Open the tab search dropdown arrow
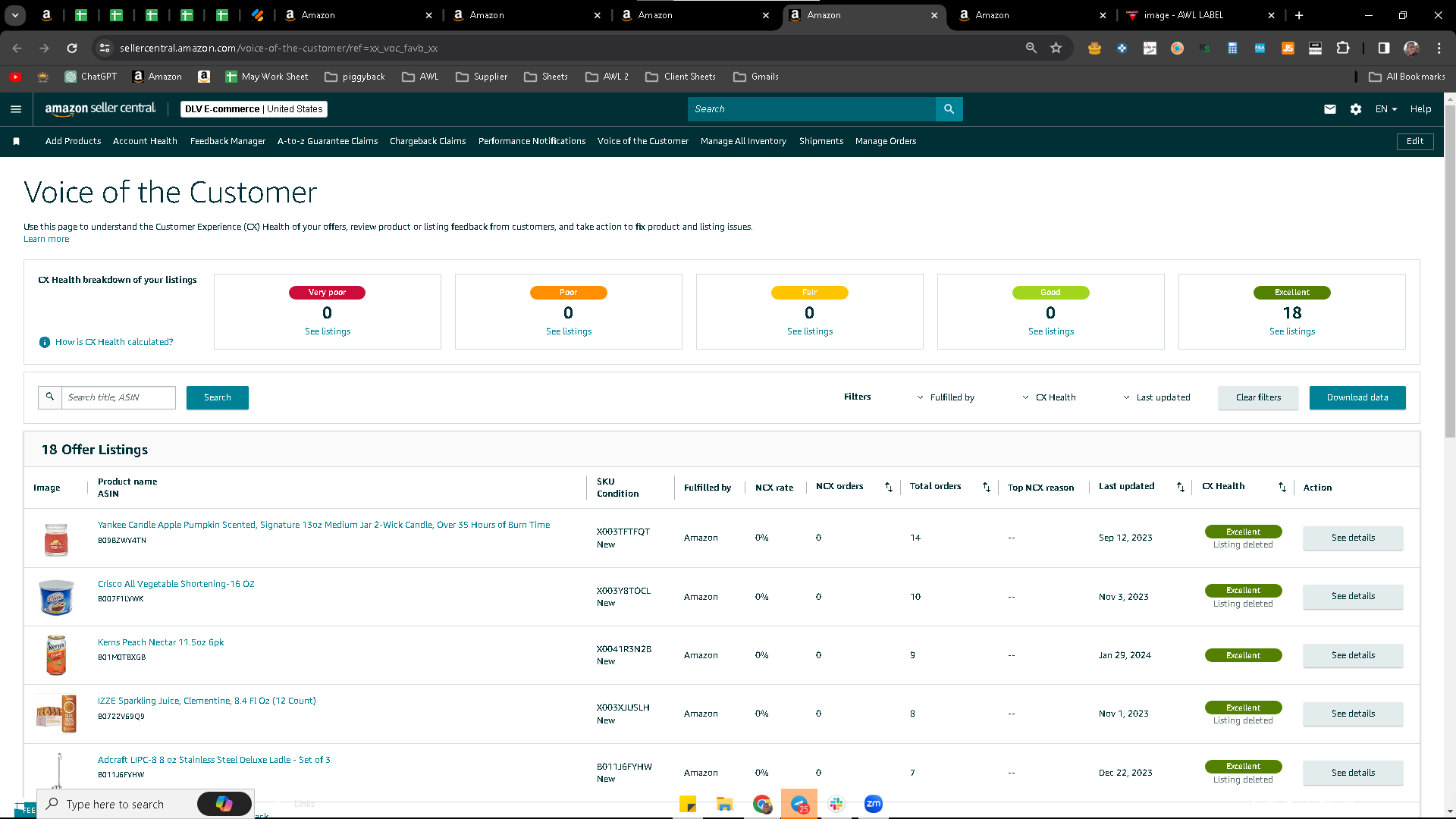1456x819 pixels. tap(15, 15)
